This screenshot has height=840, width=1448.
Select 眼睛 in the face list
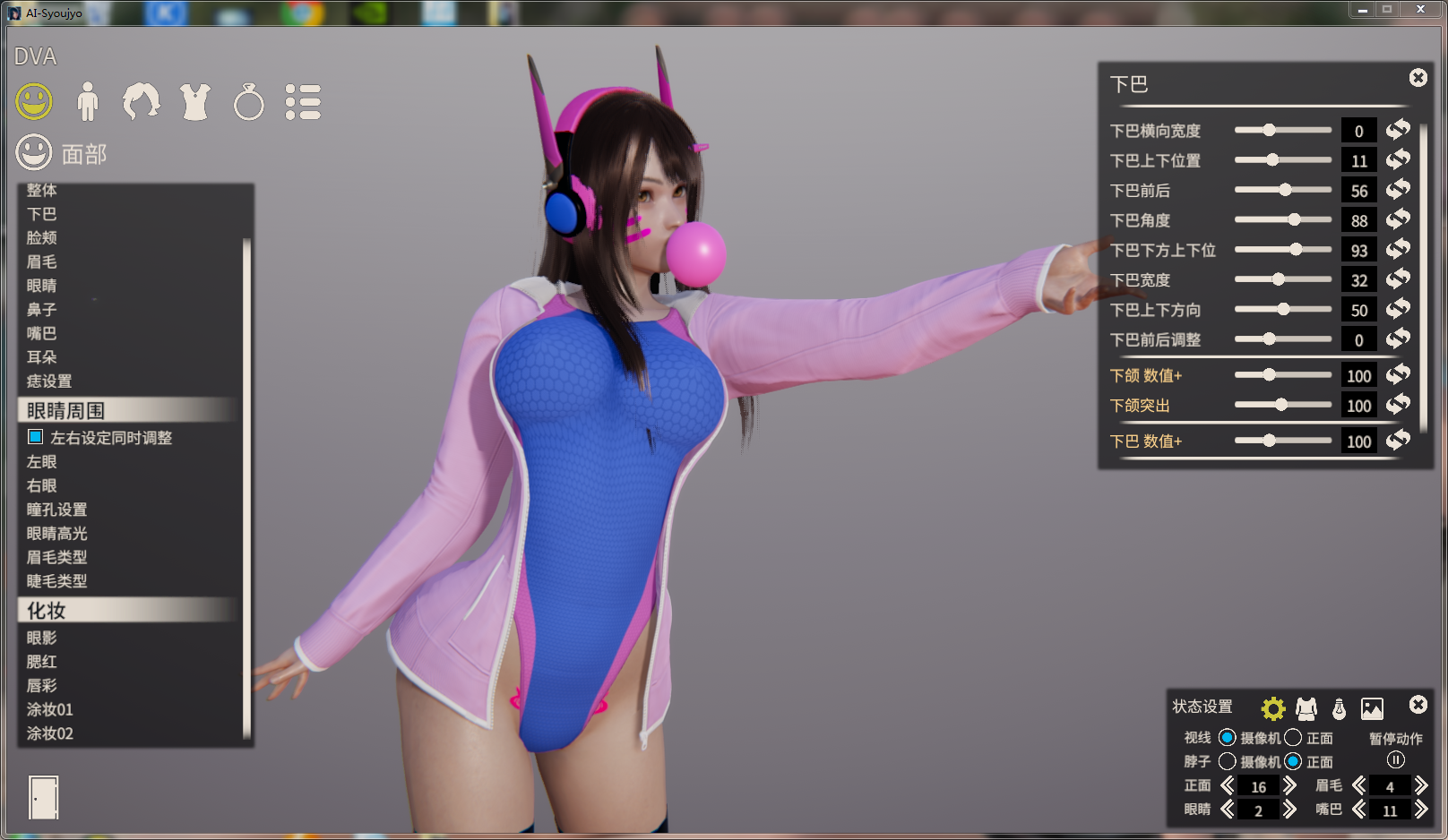tap(41, 286)
